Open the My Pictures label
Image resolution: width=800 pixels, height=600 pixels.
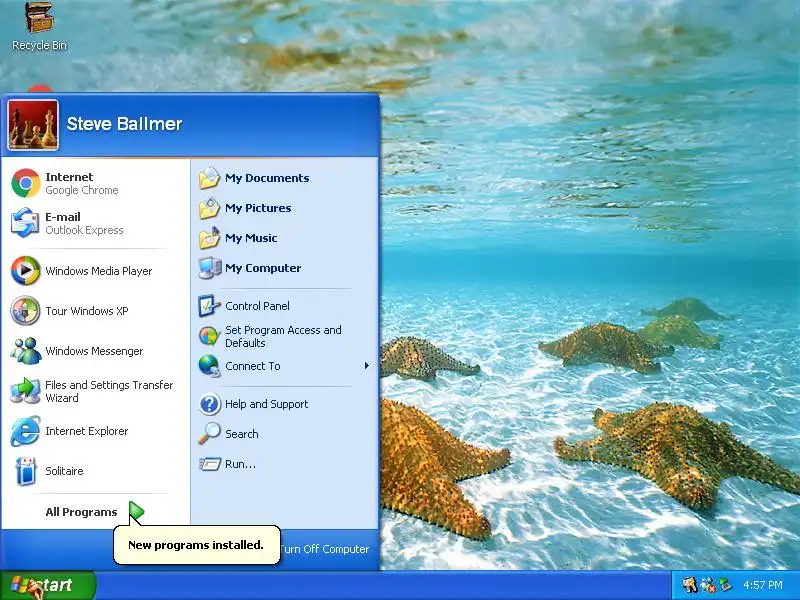pyautogui.click(x=258, y=208)
